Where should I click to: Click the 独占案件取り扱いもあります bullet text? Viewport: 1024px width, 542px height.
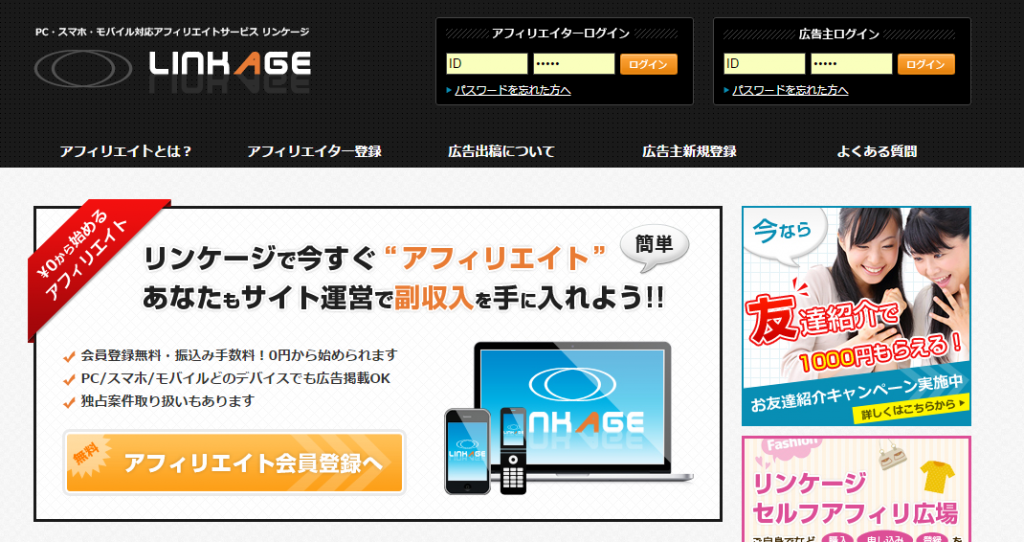tap(167, 401)
